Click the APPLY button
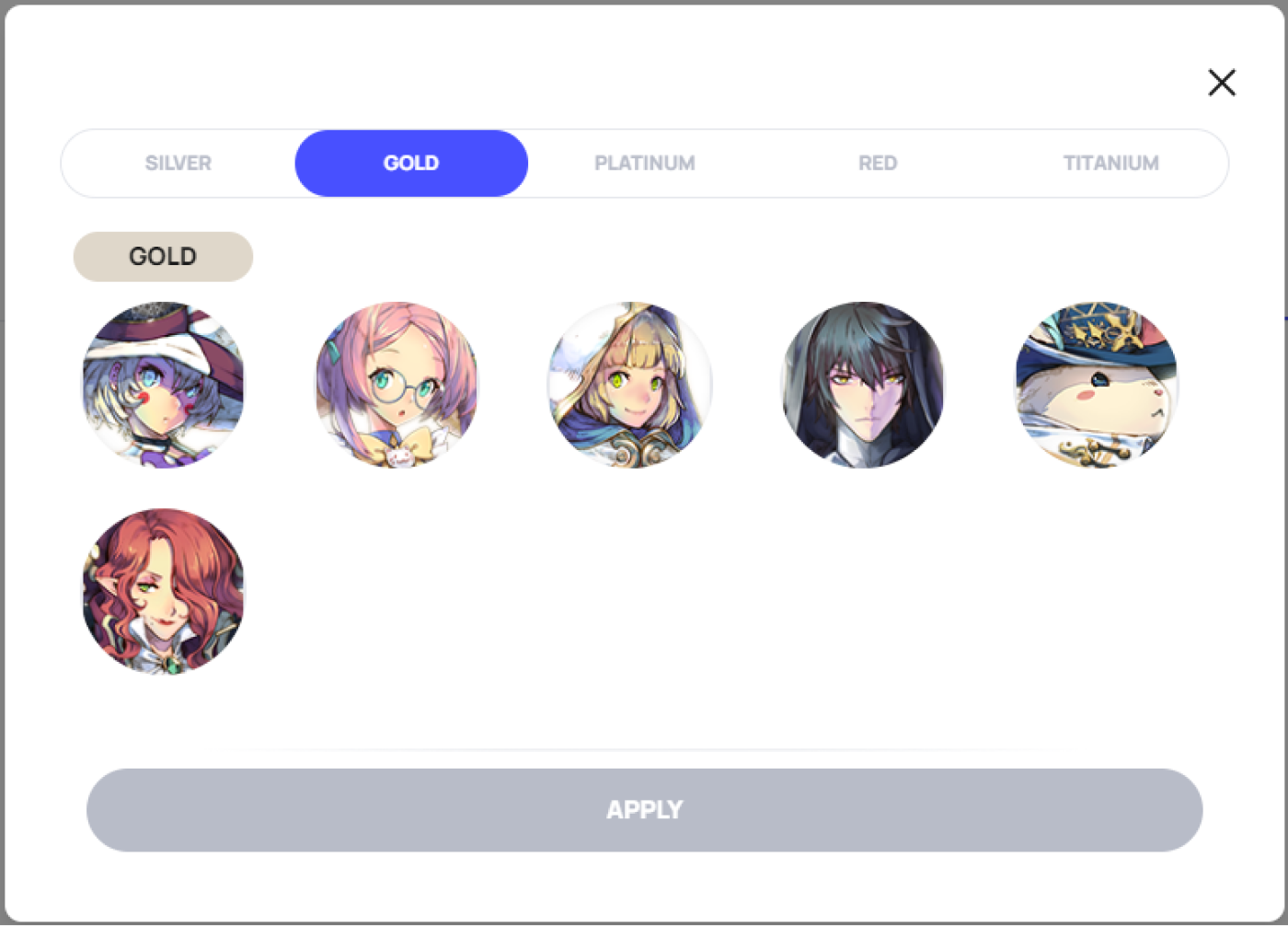Viewport: 1288px width, 926px height. pyautogui.click(x=645, y=810)
